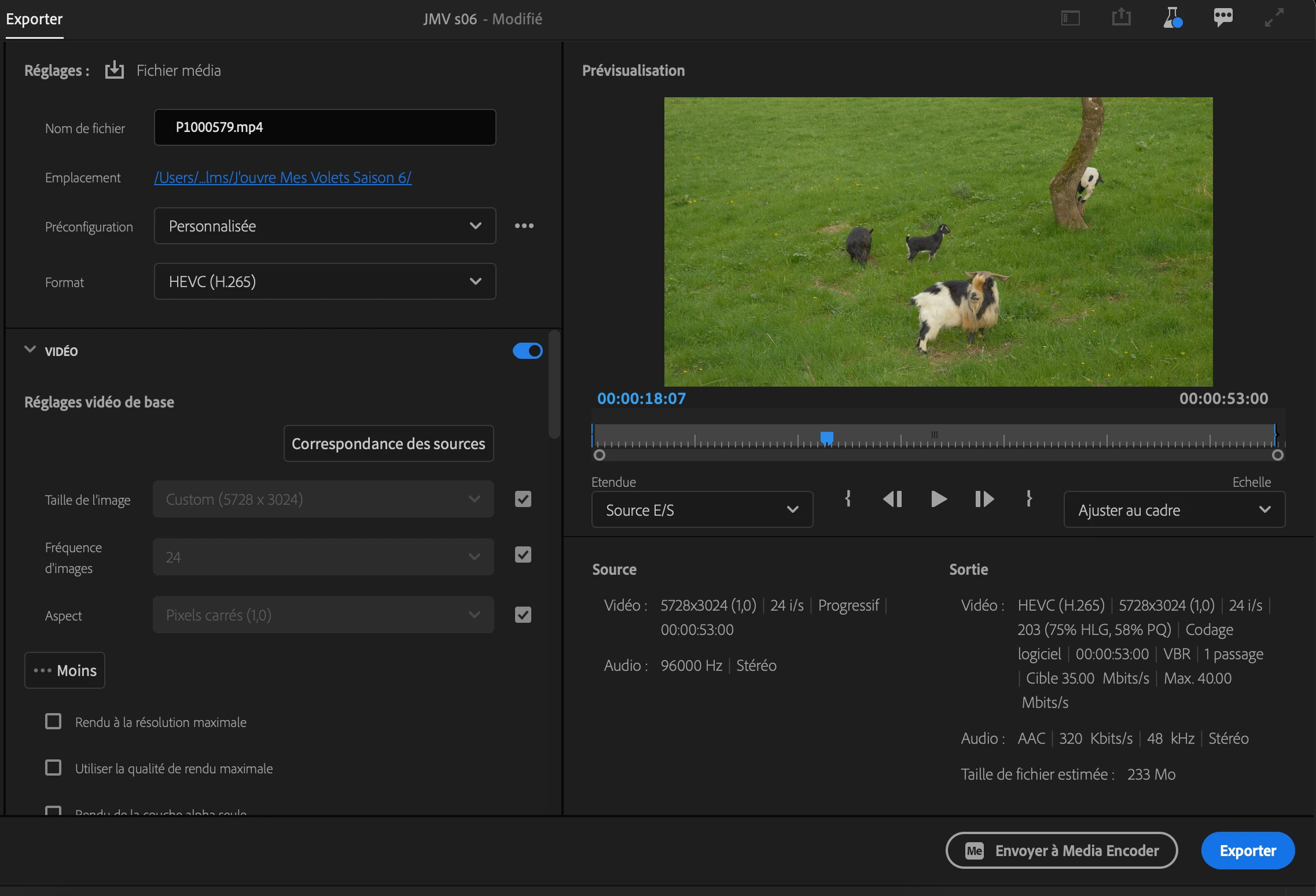Viewport: 1316px width, 896px height.
Task: Step forward one frame in preview
Action: pyautogui.click(x=984, y=499)
